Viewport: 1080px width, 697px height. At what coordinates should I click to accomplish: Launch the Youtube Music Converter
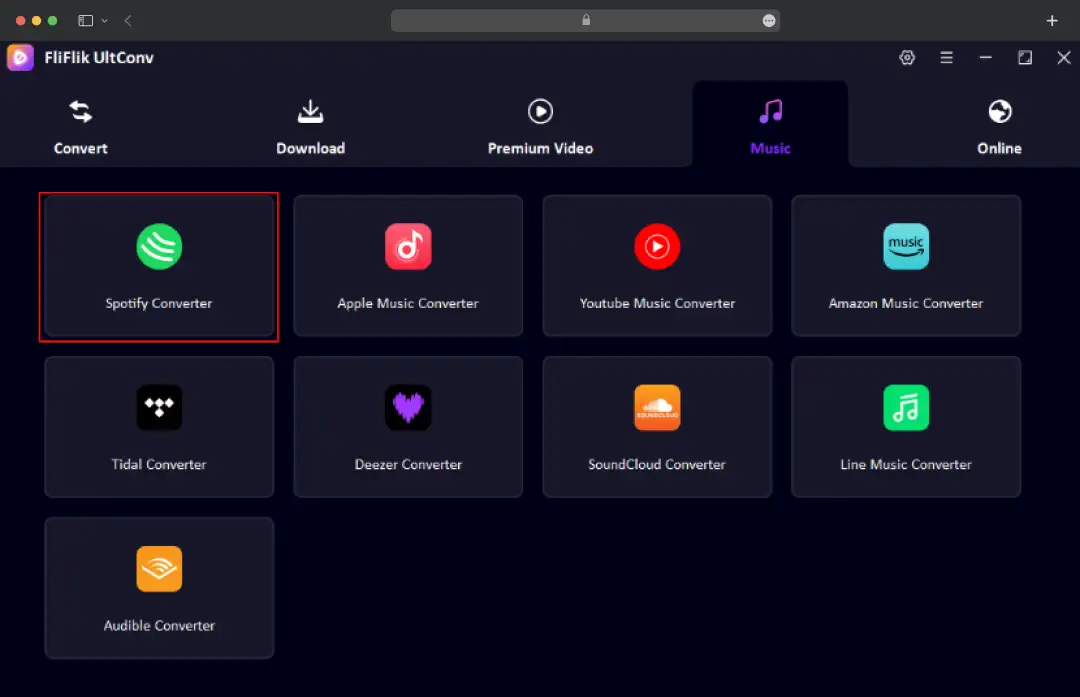(x=657, y=265)
